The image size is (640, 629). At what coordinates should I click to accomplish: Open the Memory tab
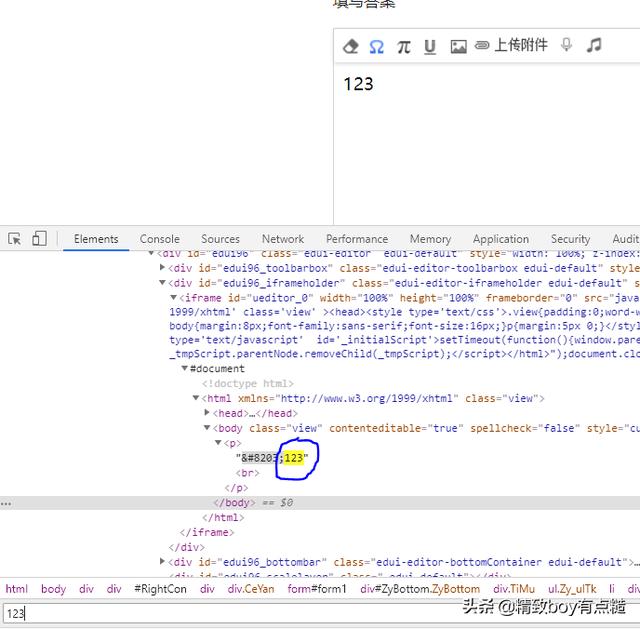tap(430, 239)
